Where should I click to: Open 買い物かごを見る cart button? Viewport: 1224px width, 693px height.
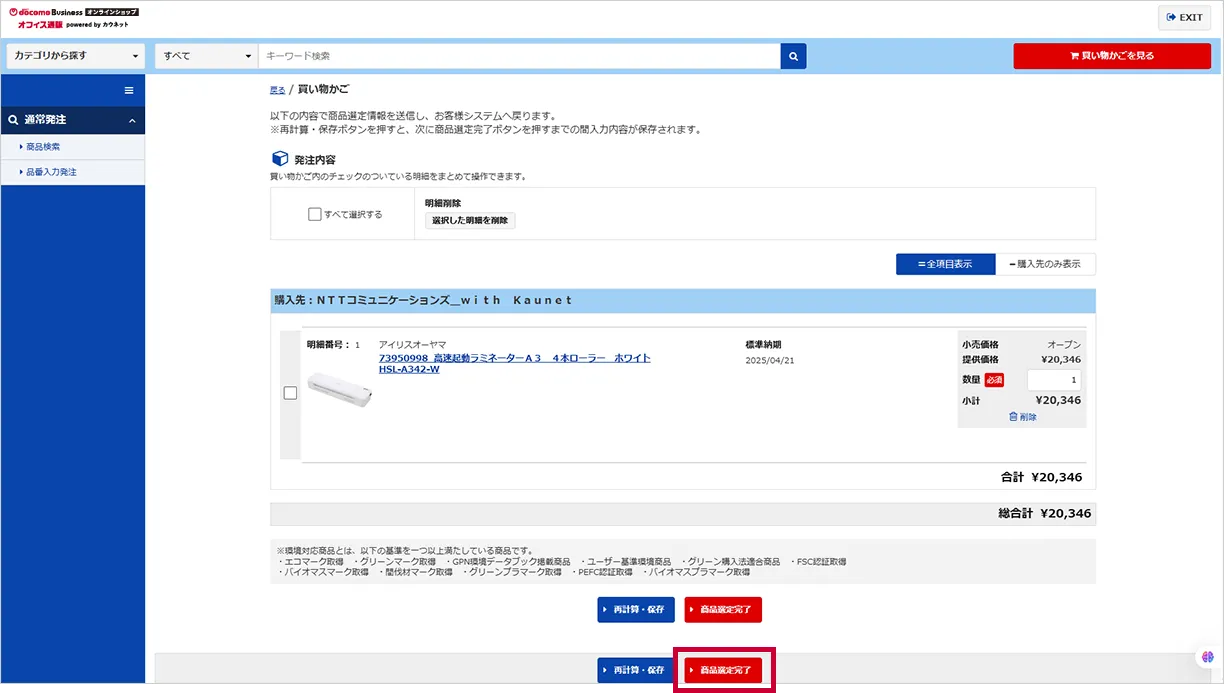click(x=1111, y=56)
